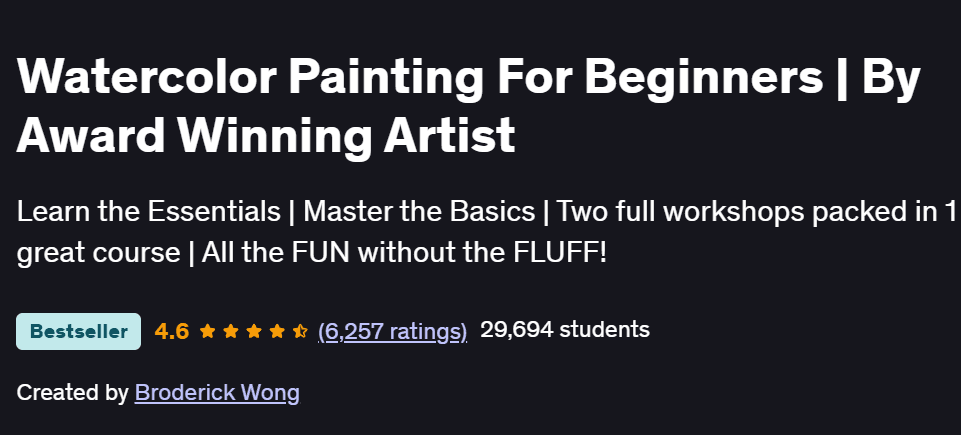961x435 pixels.
Task: Click the "Created by" label
Action: coord(72,393)
